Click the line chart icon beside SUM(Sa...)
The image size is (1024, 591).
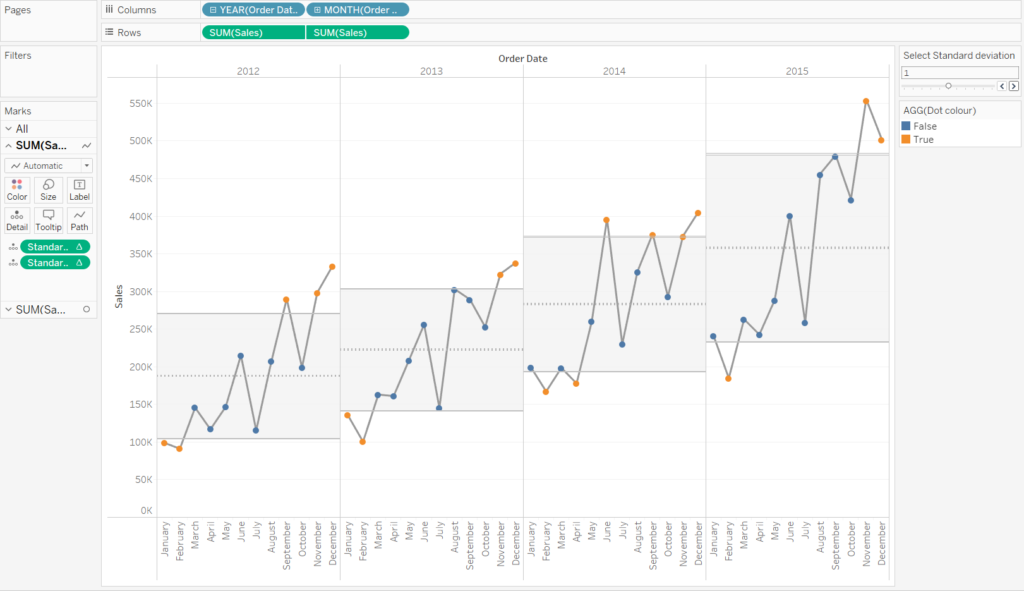pos(86,146)
